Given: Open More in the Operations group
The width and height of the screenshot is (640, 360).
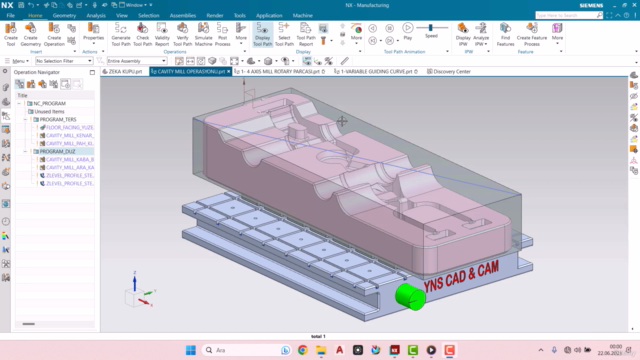Looking at the screenshot, I should tap(241, 33).
